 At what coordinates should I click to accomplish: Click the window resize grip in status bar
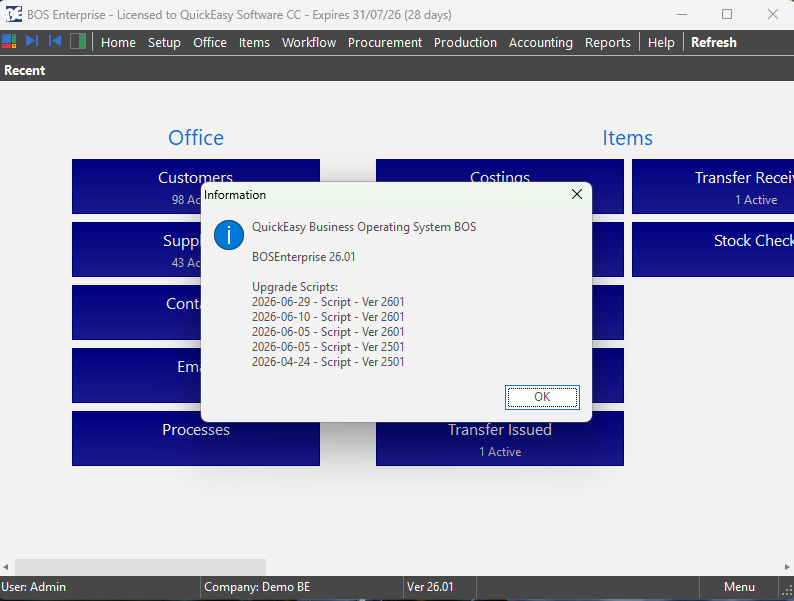click(787, 590)
